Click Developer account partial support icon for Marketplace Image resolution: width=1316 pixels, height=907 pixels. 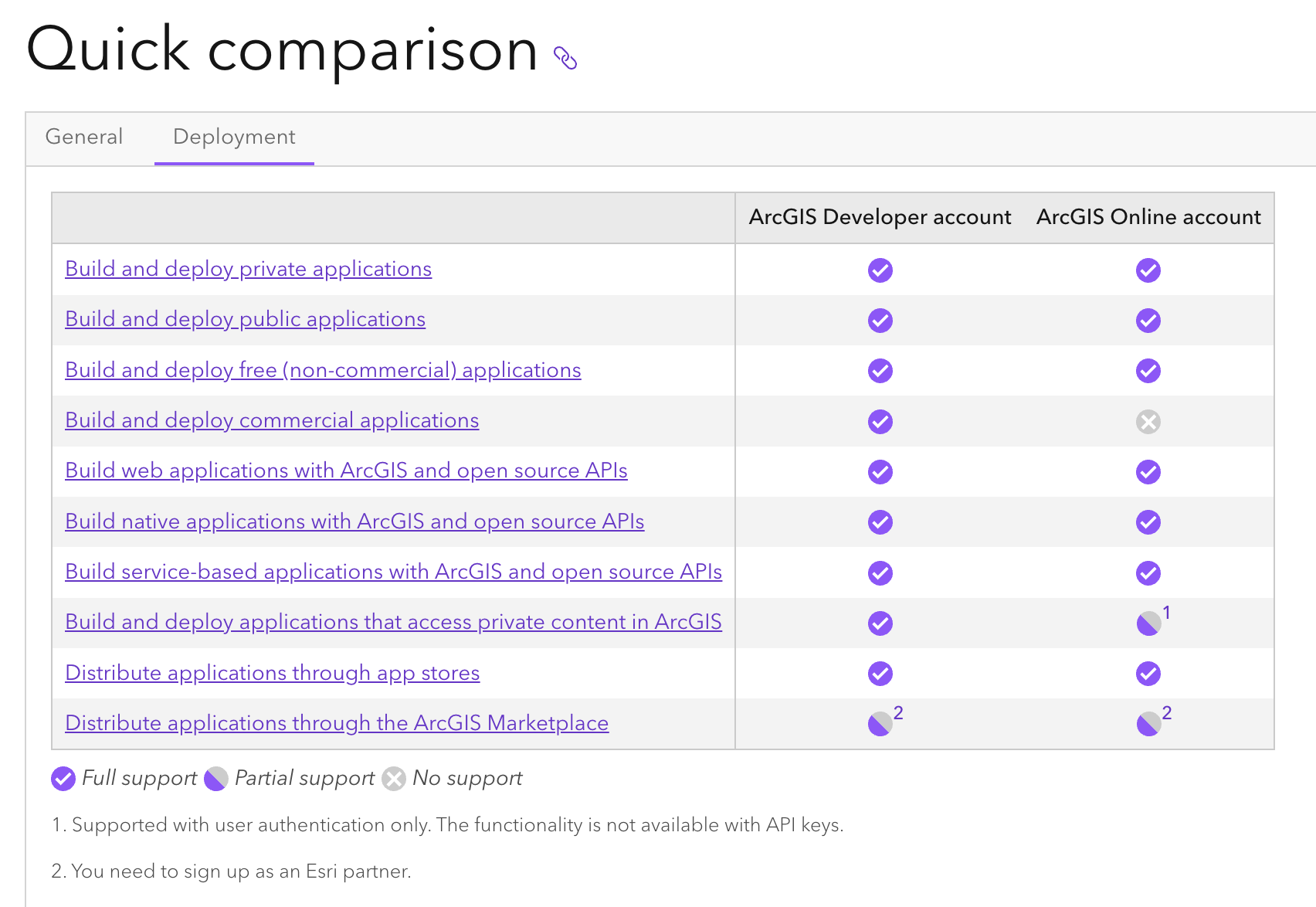tap(880, 724)
